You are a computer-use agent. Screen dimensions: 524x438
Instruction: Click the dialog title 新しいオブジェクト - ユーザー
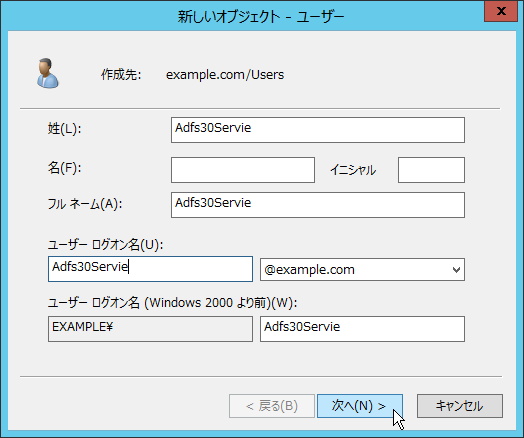coord(261,16)
